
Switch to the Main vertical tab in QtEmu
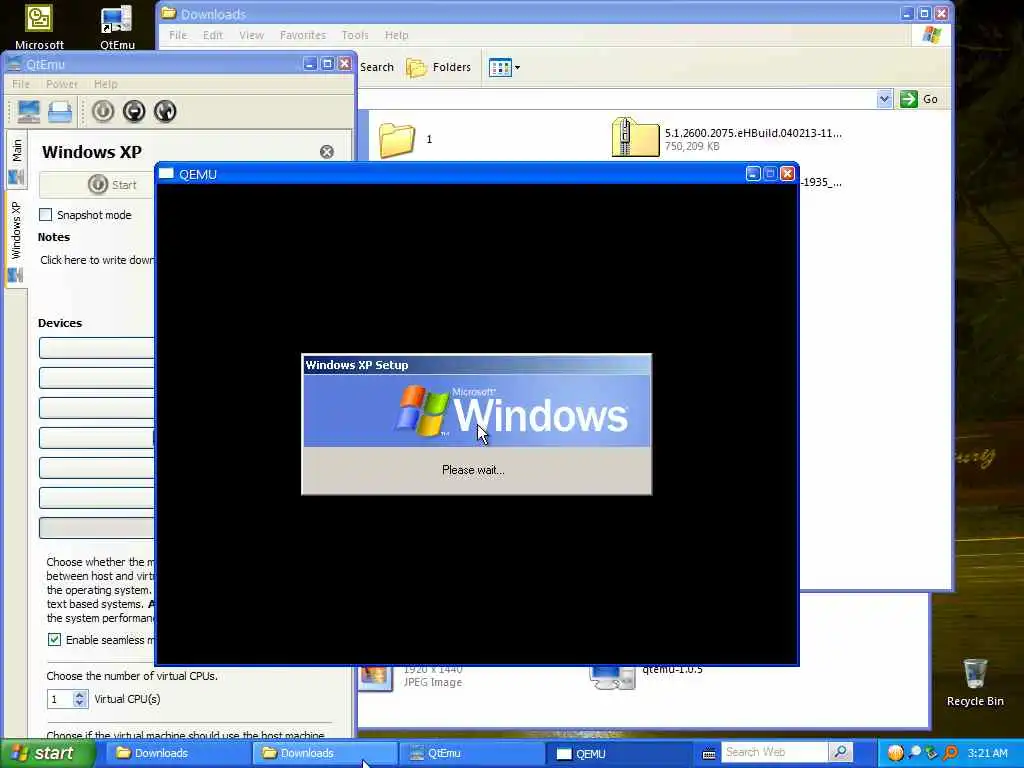tap(16, 160)
